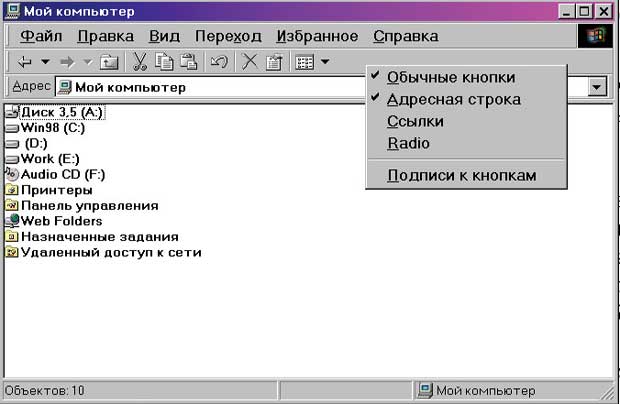This screenshot has height=404, width=620.
Task: Select the Назначенные задания folder icon
Action: (11, 237)
